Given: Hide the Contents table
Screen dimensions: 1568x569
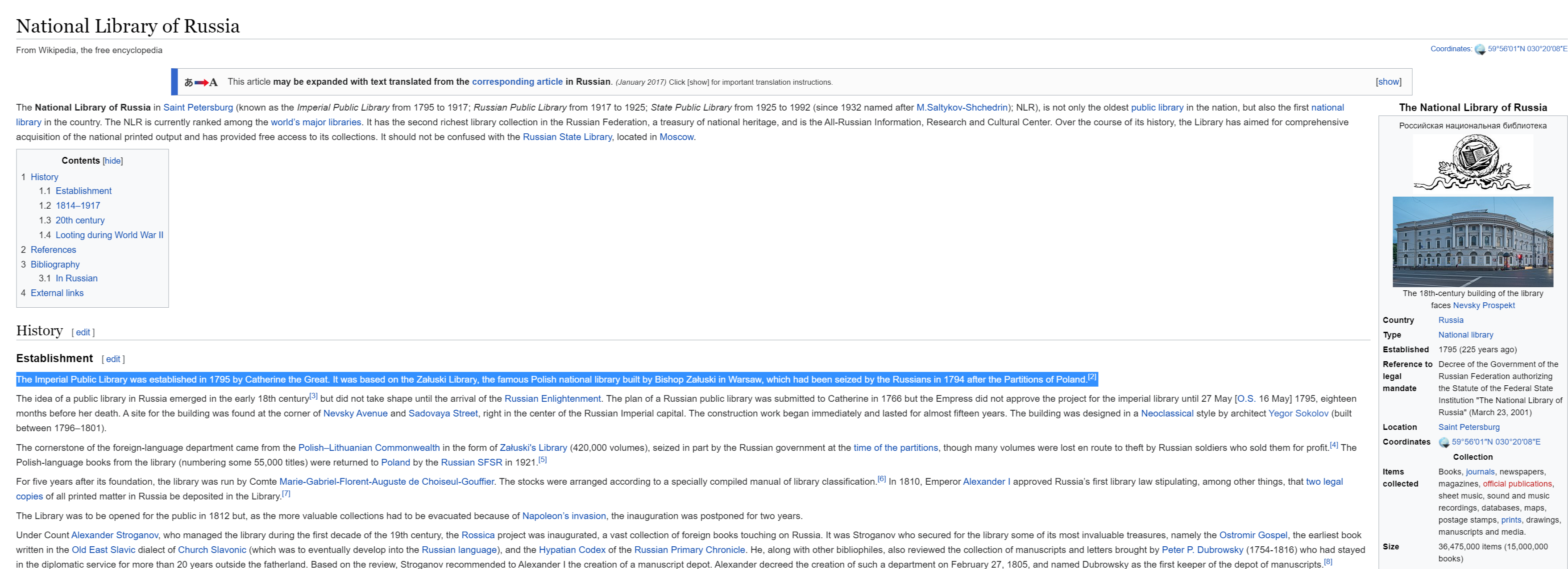Looking at the screenshot, I should click(x=112, y=161).
